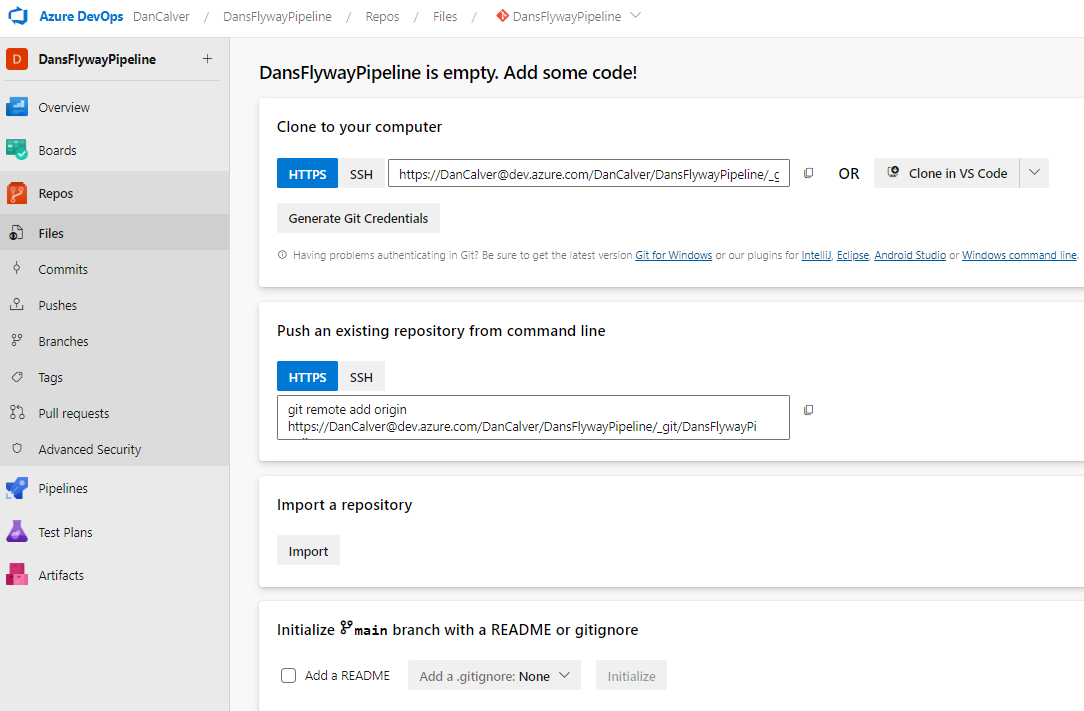1084x711 pixels.
Task: Open Test Plans flask icon
Action: tap(17, 532)
